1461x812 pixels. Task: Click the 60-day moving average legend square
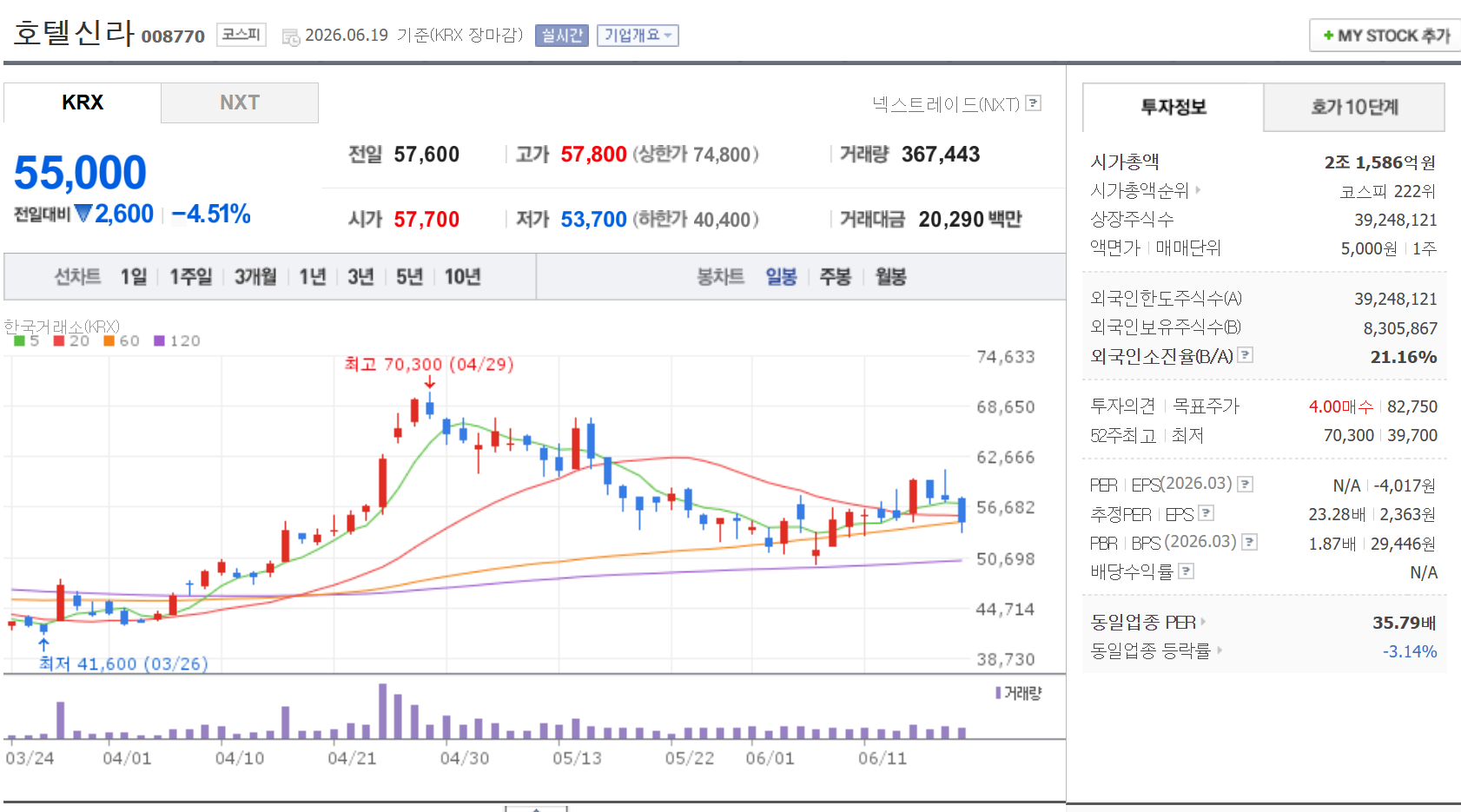[109, 340]
